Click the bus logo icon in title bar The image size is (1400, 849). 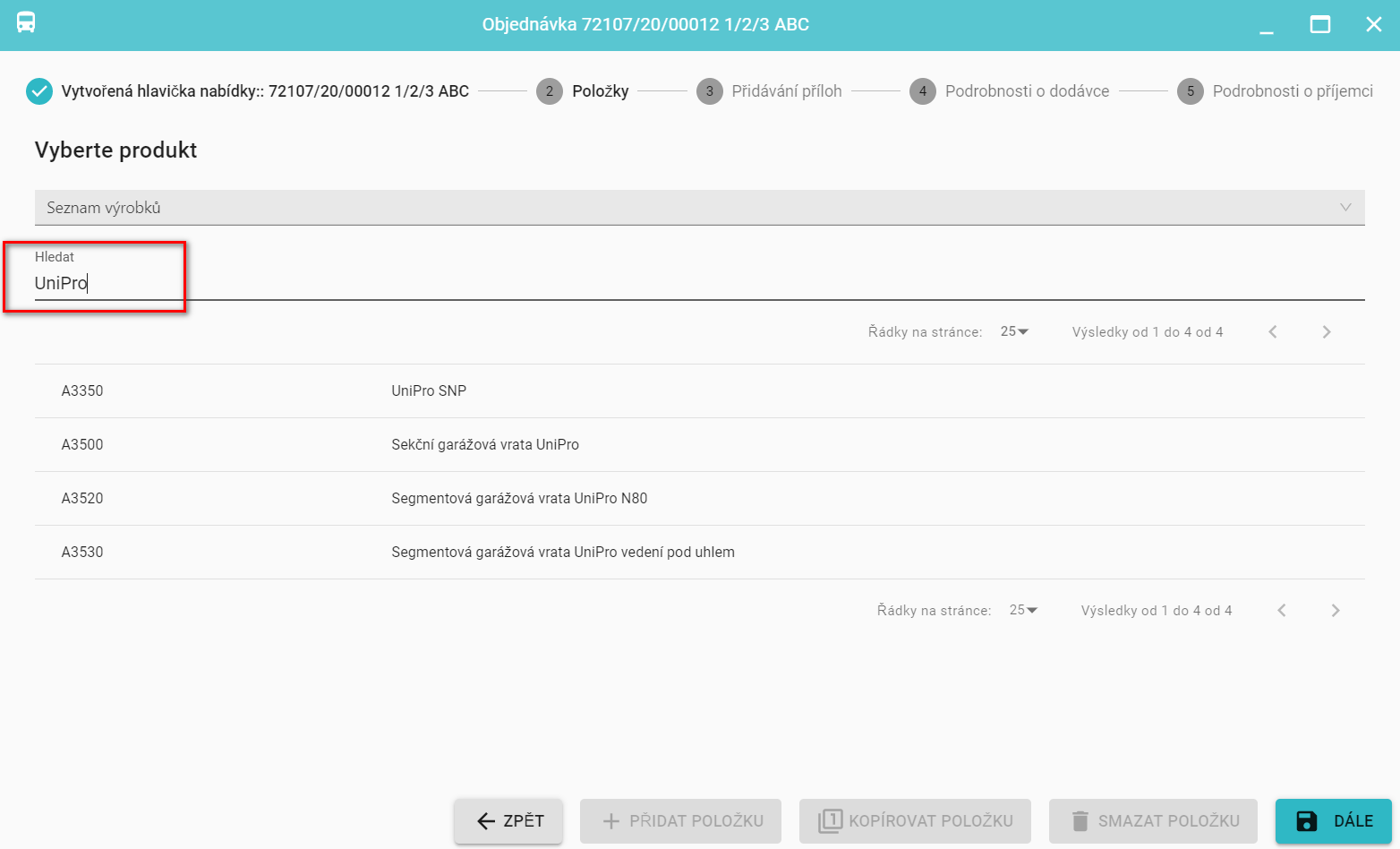(x=26, y=23)
